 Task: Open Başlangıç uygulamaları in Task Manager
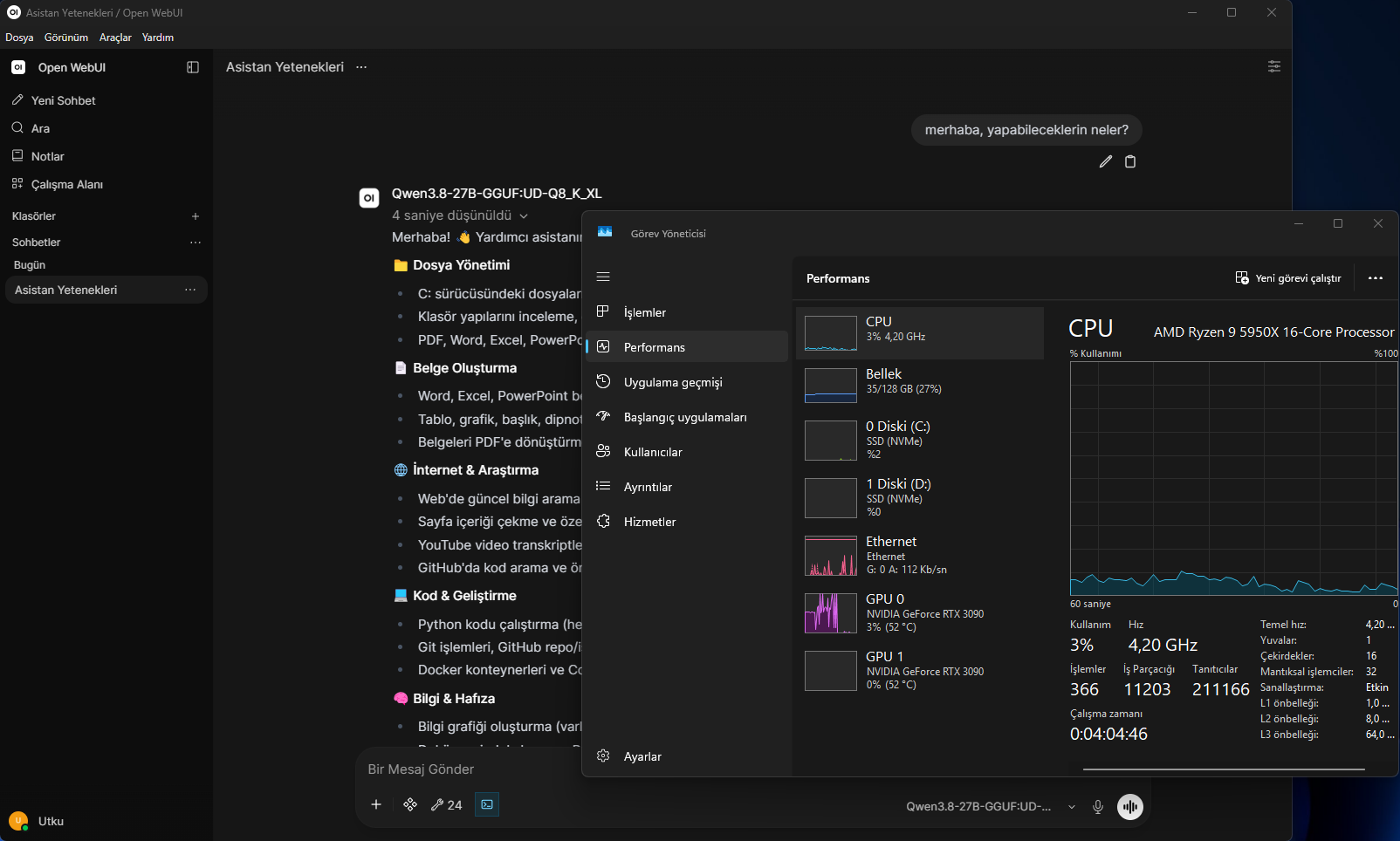click(x=687, y=417)
